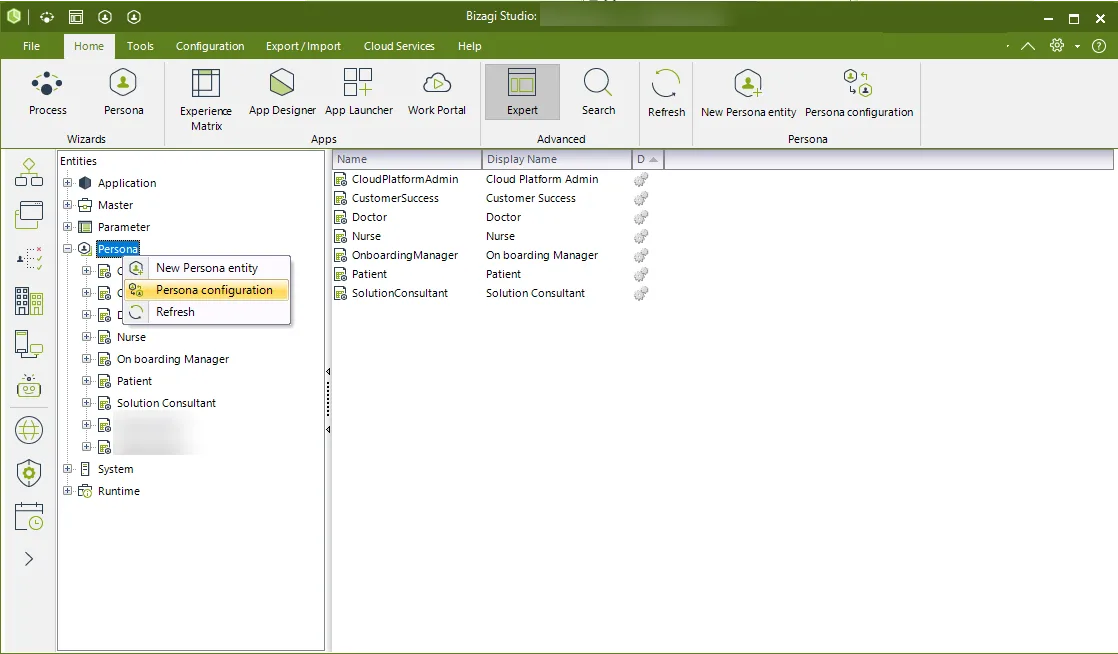Switch to Expert view

[522, 93]
